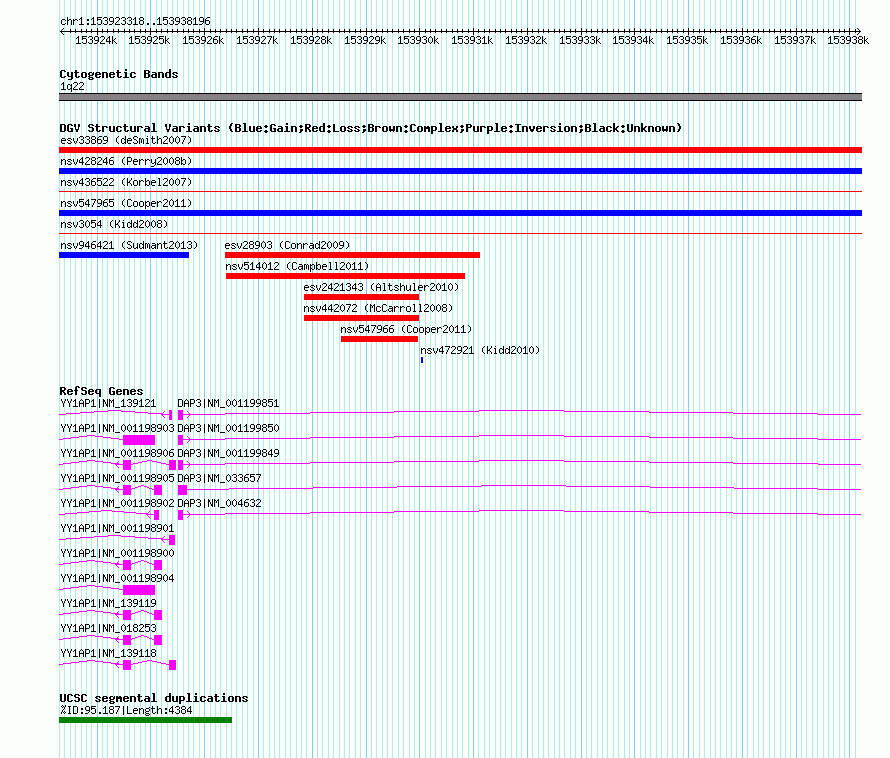Select the YY1AP1|NM_001198901 transcript label
Screen dimensions: 890x758
[117, 528]
